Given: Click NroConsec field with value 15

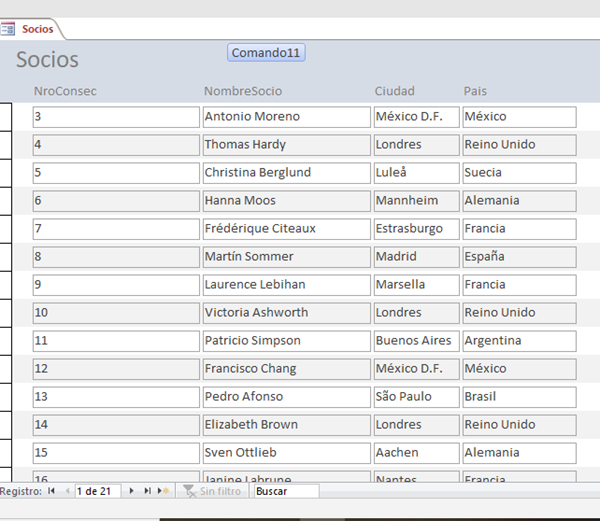Looking at the screenshot, I should click(x=116, y=453).
